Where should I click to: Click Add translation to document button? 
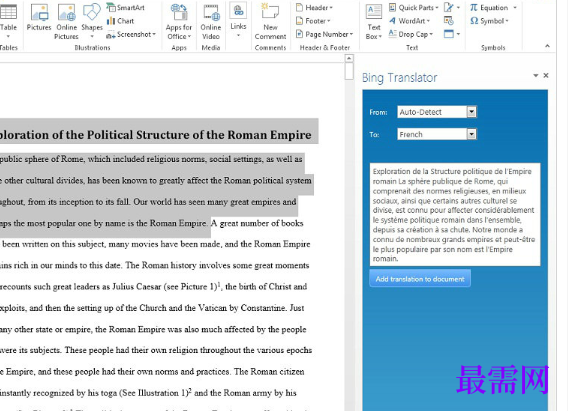pos(420,279)
